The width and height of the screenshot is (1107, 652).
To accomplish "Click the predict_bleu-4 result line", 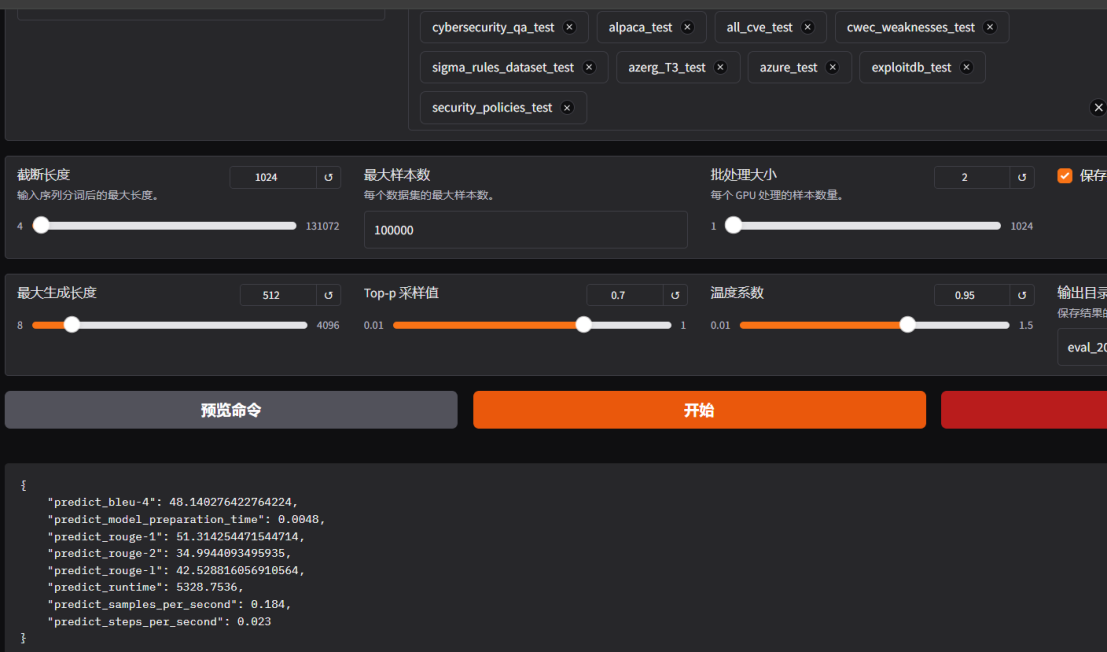I will tap(173, 502).
